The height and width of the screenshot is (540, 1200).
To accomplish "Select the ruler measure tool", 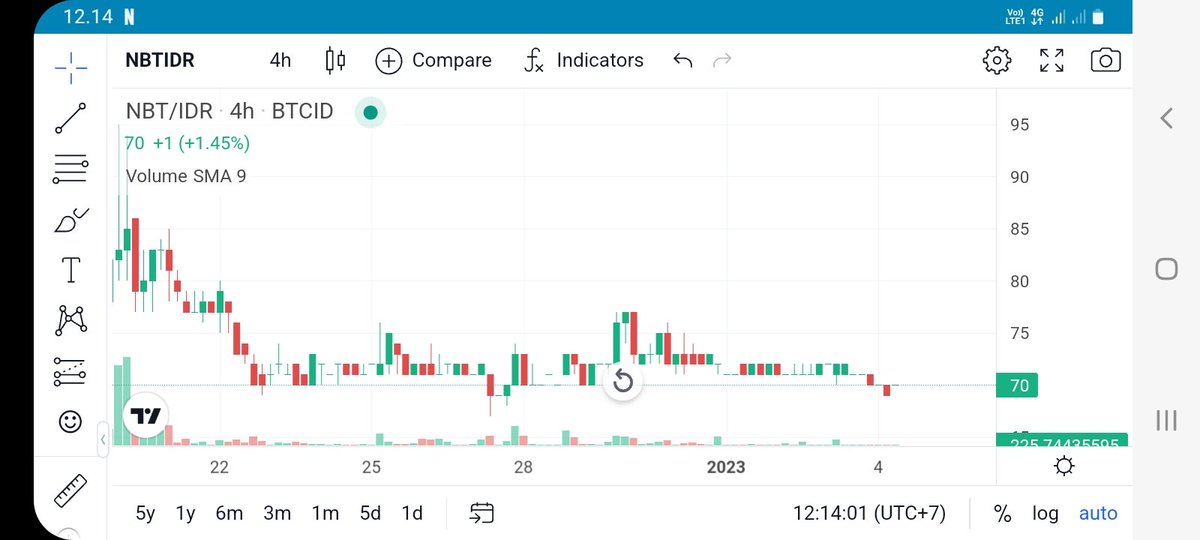I will [70, 491].
